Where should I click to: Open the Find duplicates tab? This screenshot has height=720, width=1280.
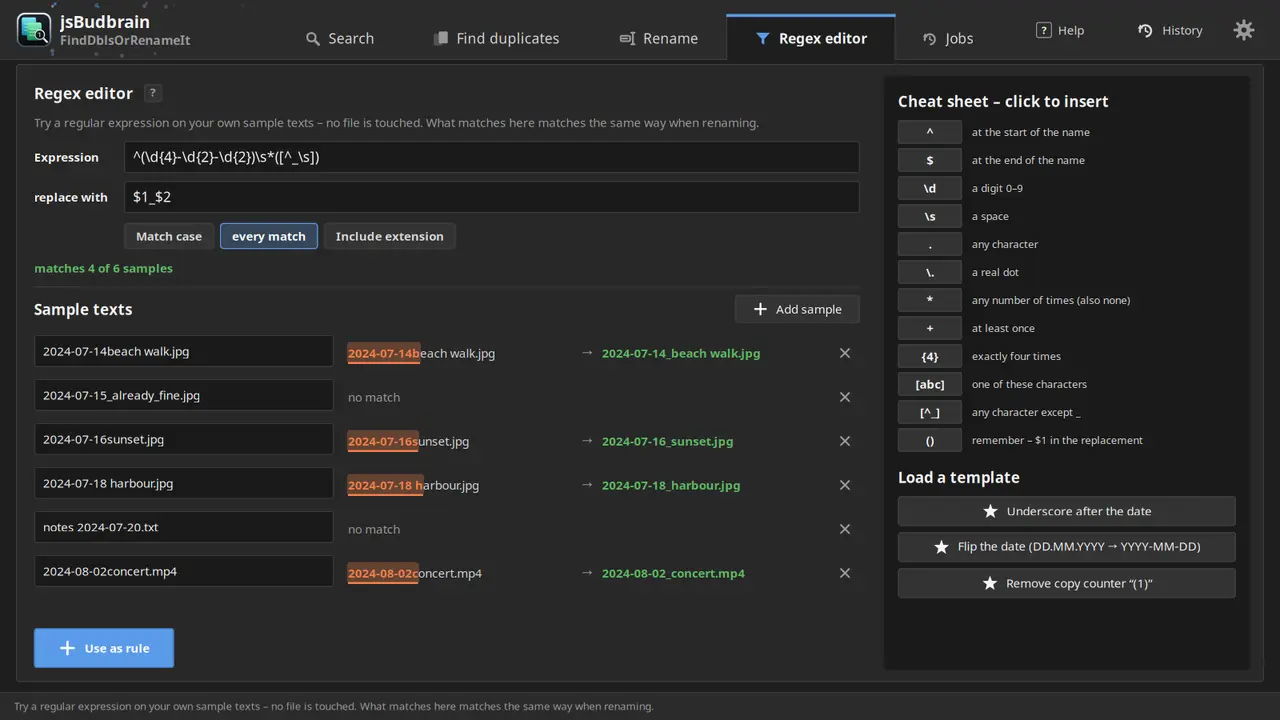496,38
